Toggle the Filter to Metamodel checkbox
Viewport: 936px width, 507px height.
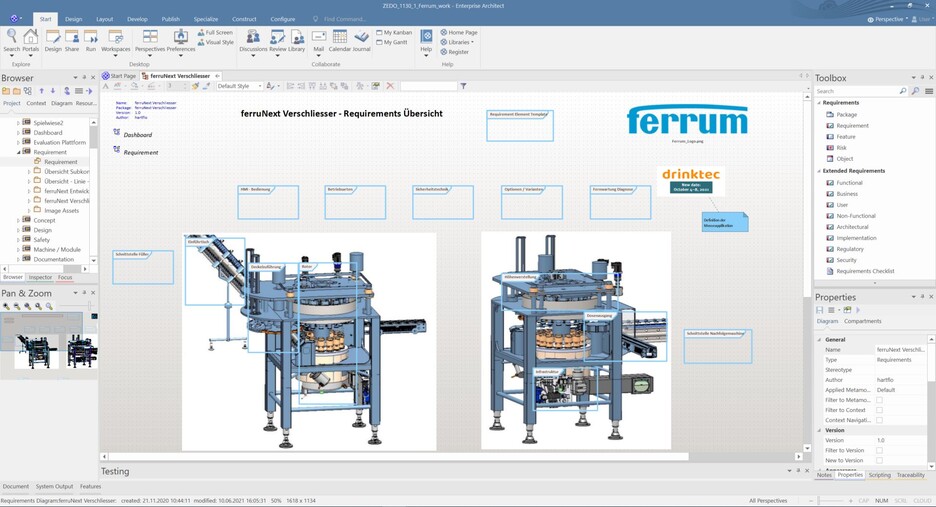coord(879,400)
